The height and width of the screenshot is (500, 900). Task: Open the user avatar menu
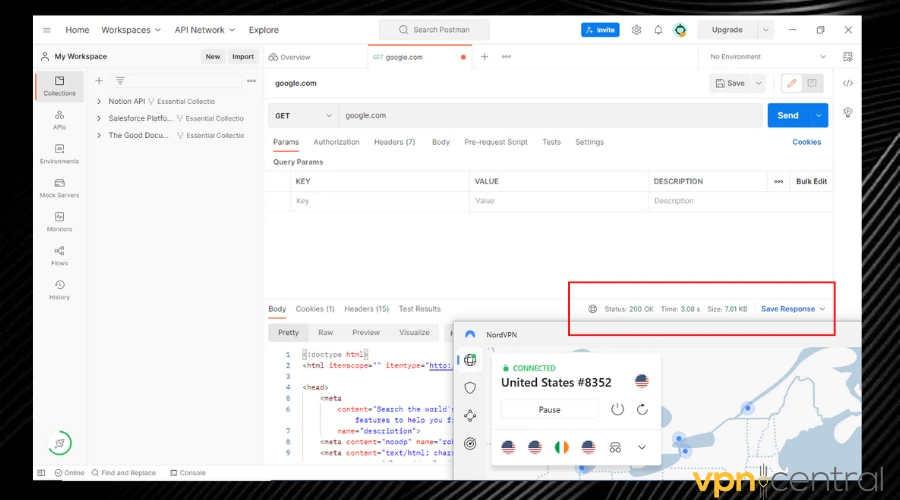coord(680,30)
